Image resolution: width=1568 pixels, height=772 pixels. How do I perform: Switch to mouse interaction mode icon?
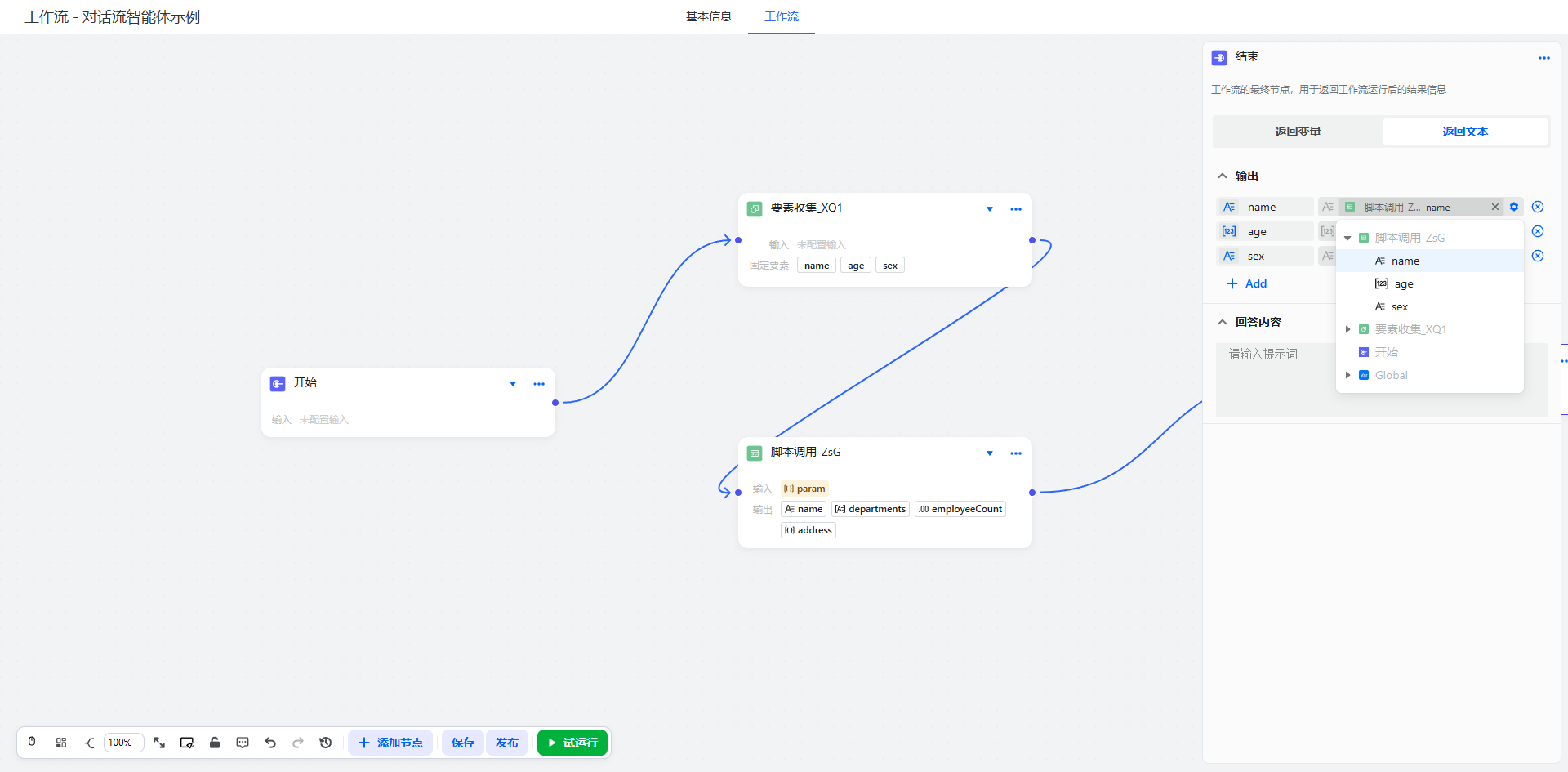[x=32, y=742]
